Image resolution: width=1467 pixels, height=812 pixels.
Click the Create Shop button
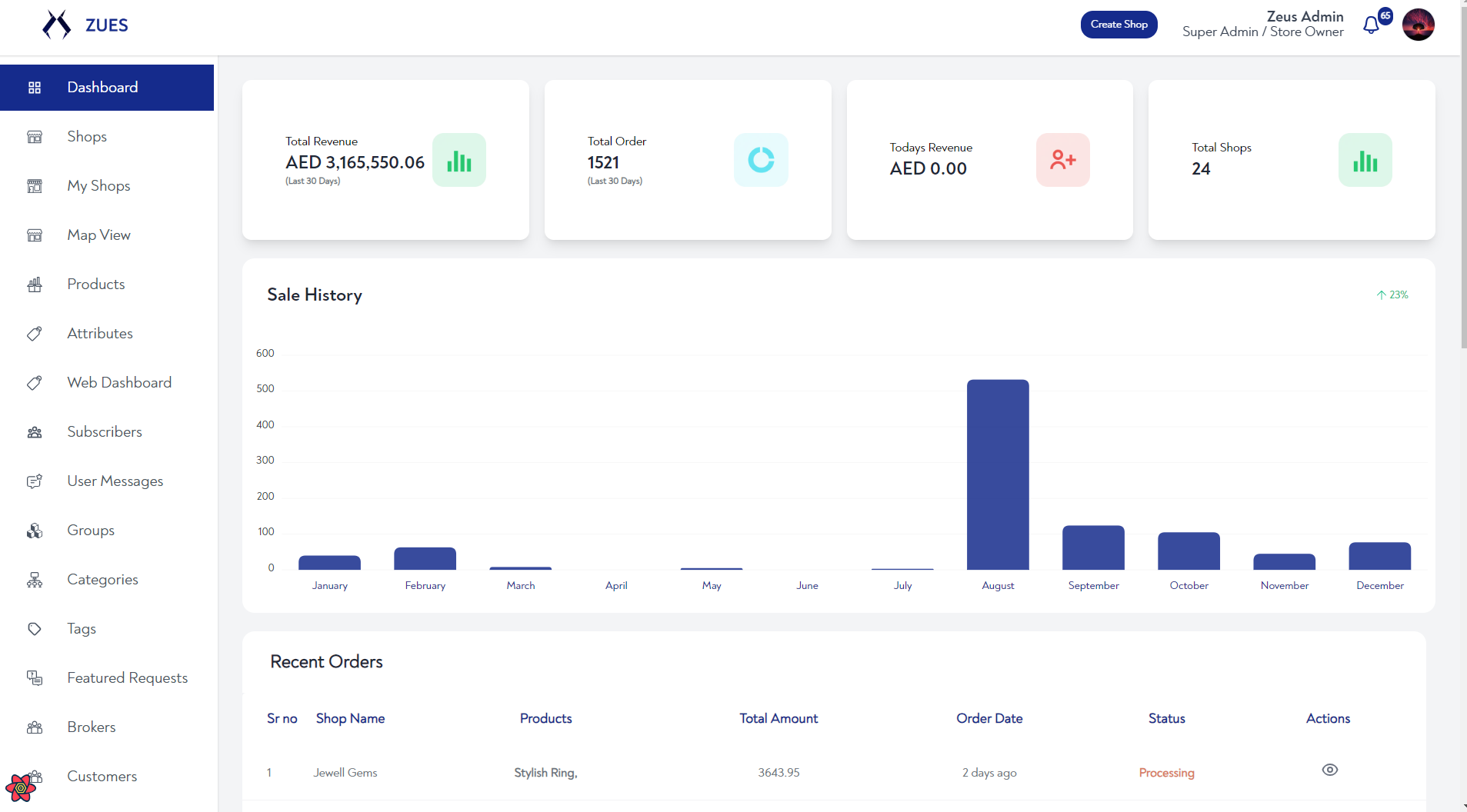pos(1119,25)
